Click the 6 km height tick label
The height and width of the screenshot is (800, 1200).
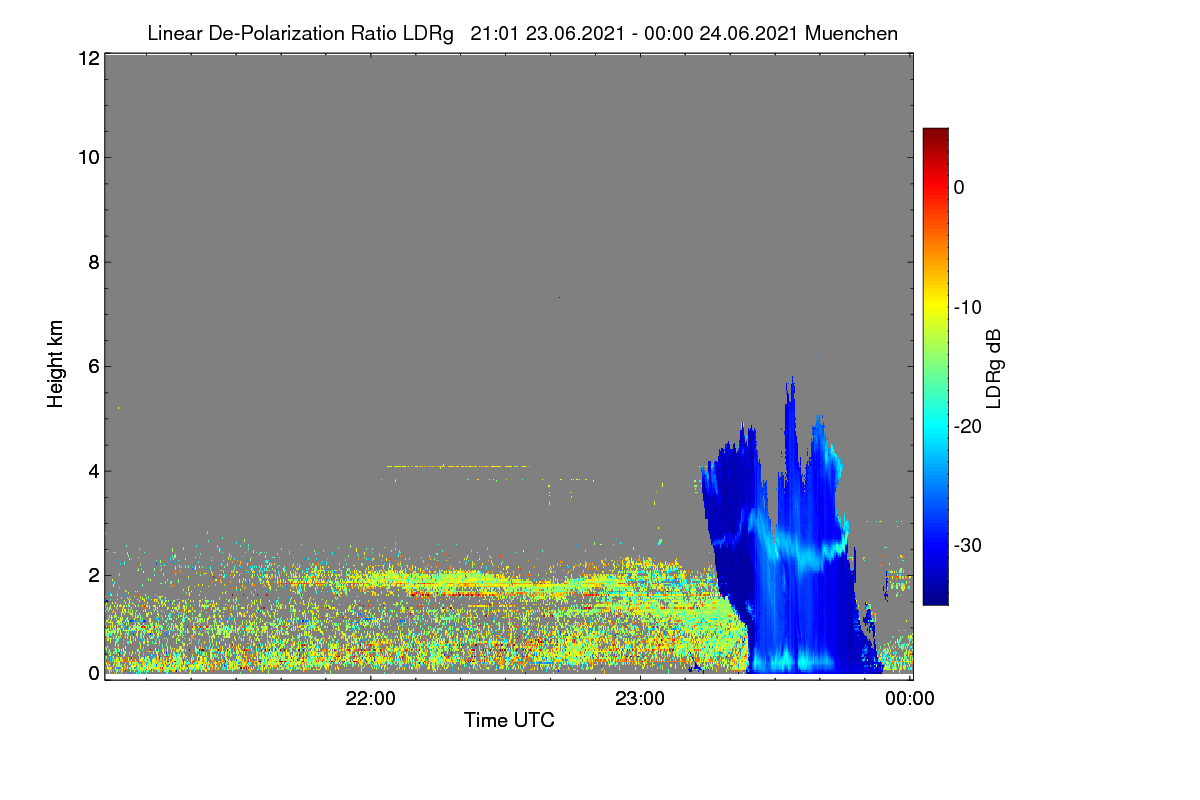(x=92, y=366)
